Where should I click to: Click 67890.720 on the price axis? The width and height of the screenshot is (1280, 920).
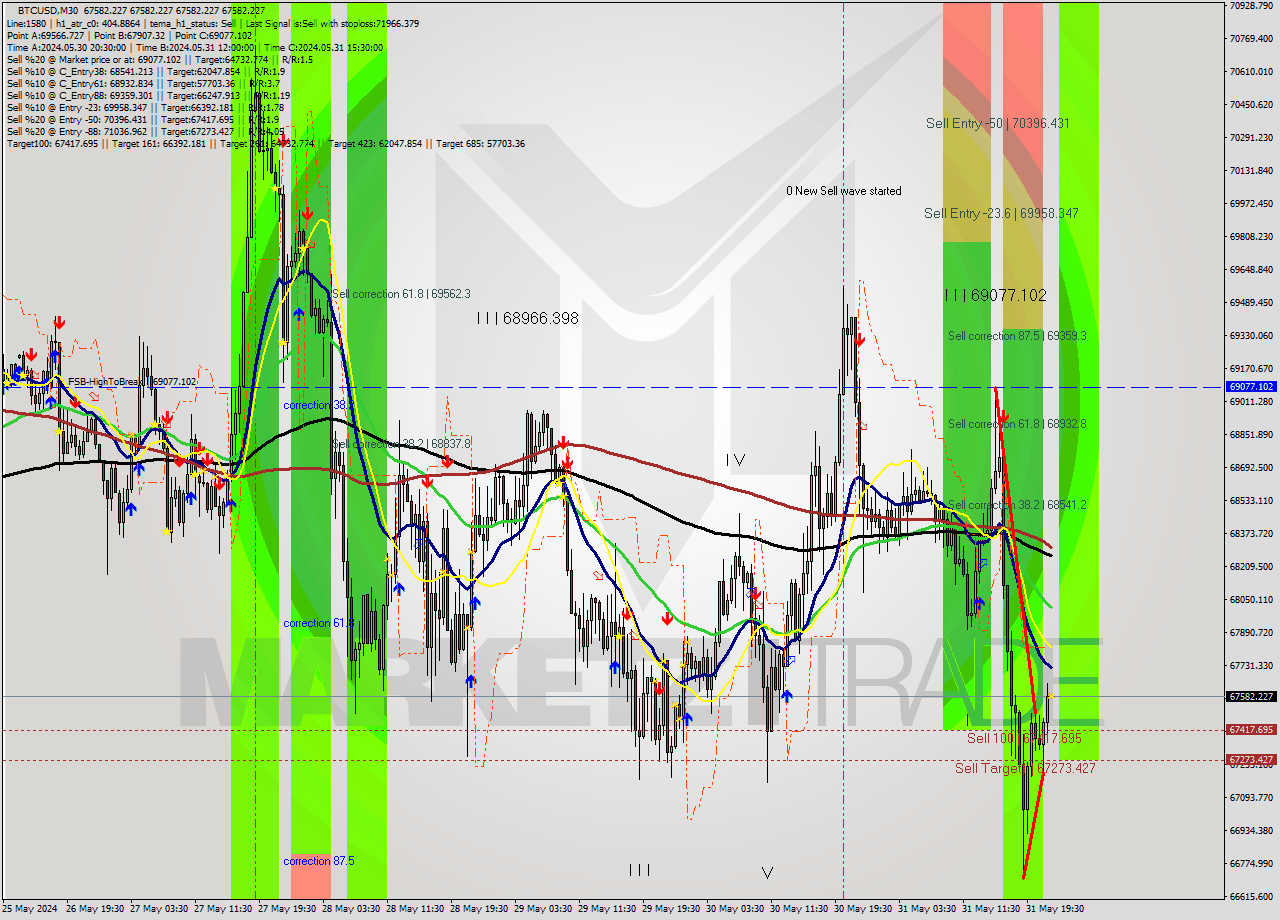(x=1251, y=632)
